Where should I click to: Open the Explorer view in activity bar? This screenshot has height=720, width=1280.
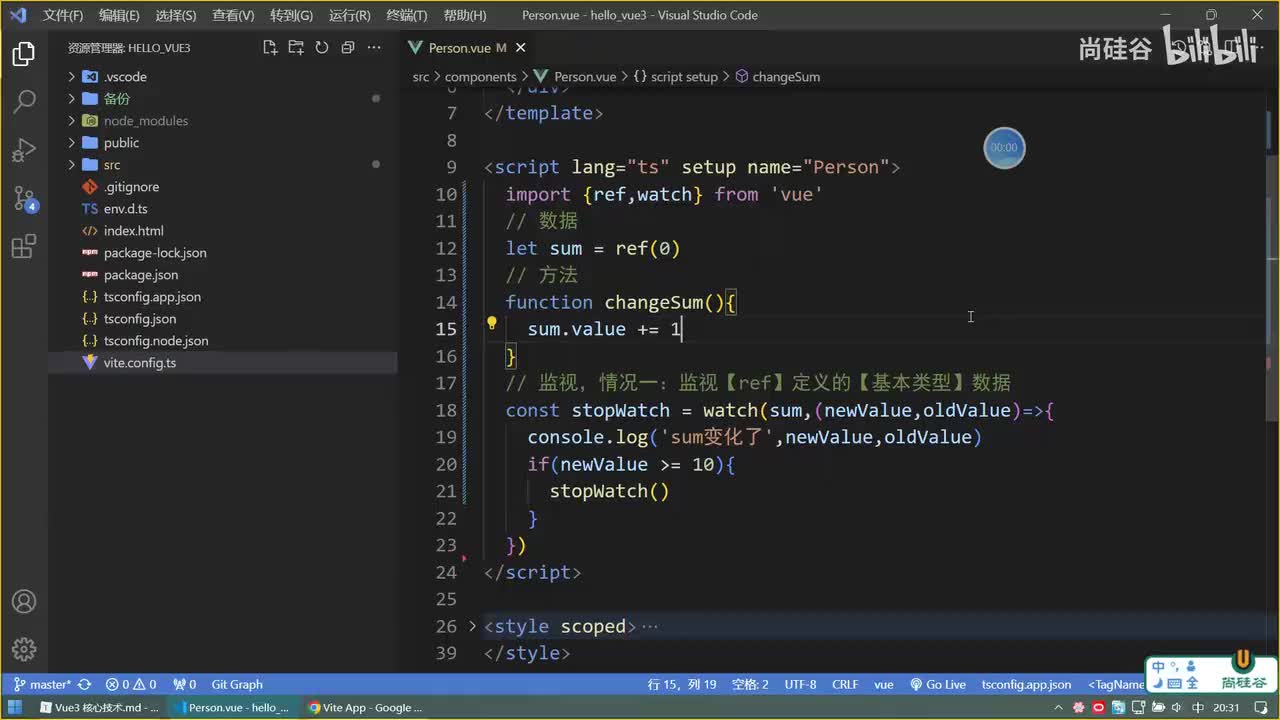click(x=24, y=55)
